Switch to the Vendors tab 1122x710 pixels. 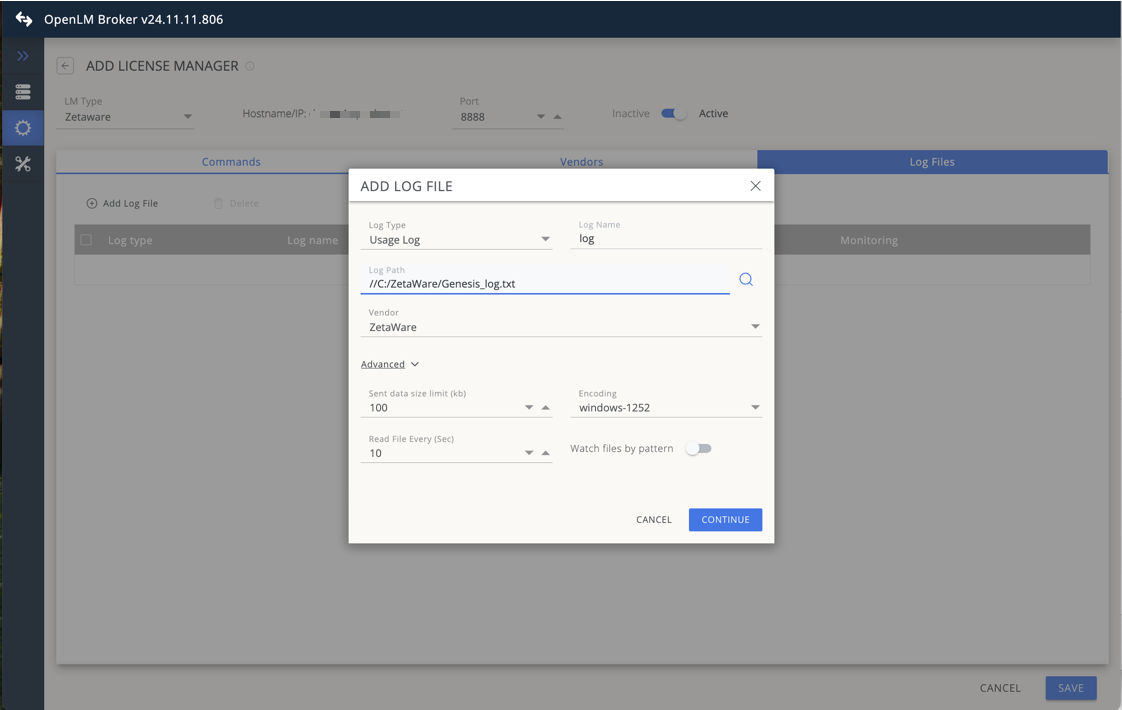click(x=581, y=161)
